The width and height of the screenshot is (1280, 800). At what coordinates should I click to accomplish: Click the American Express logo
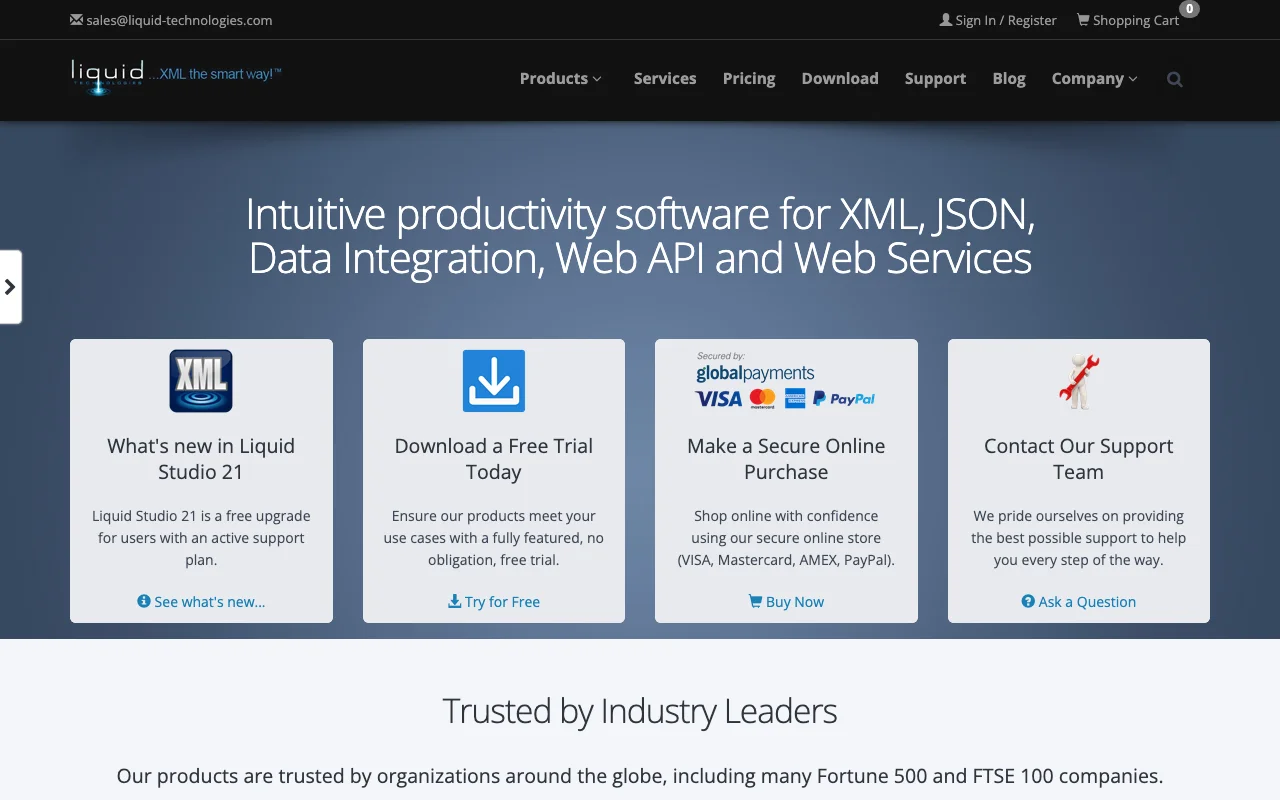tap(795, 399)
